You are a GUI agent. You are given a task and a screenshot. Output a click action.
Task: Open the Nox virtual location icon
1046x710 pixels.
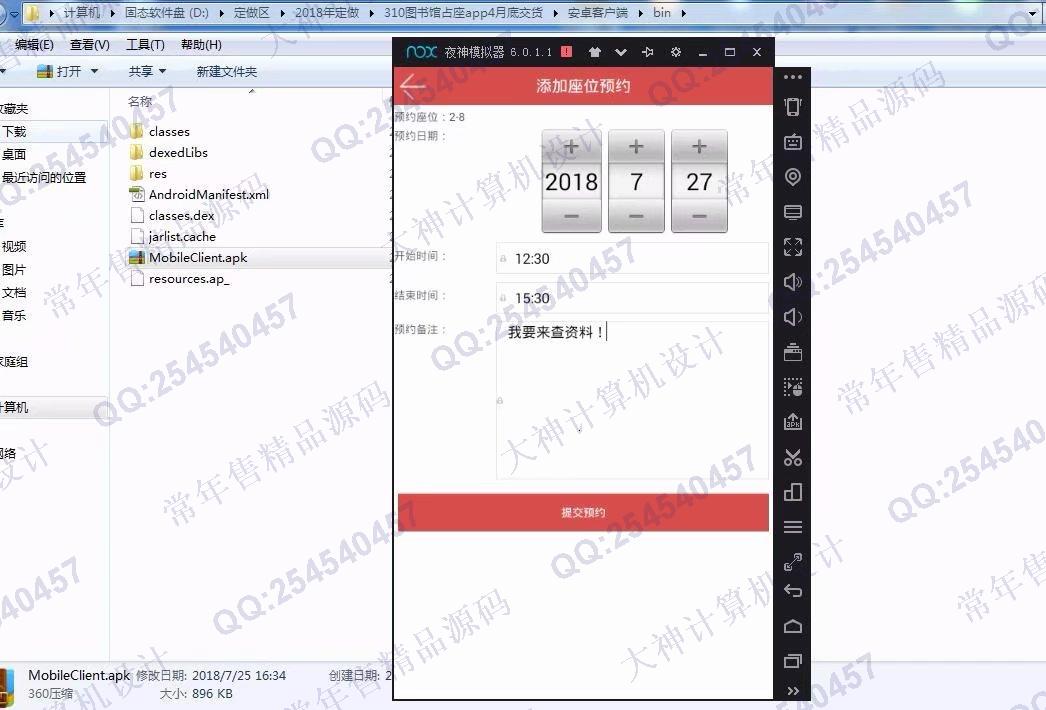pos(793,177)
